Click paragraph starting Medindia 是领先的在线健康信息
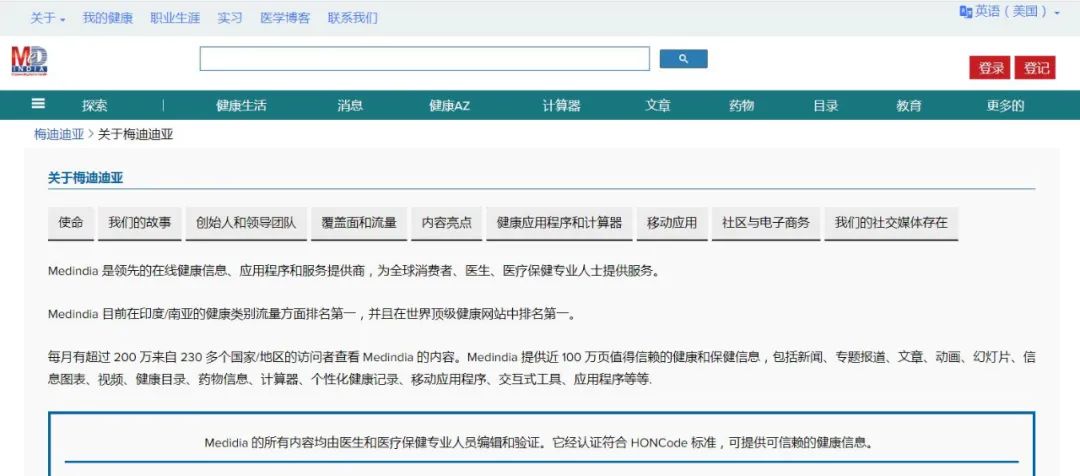 354,271
